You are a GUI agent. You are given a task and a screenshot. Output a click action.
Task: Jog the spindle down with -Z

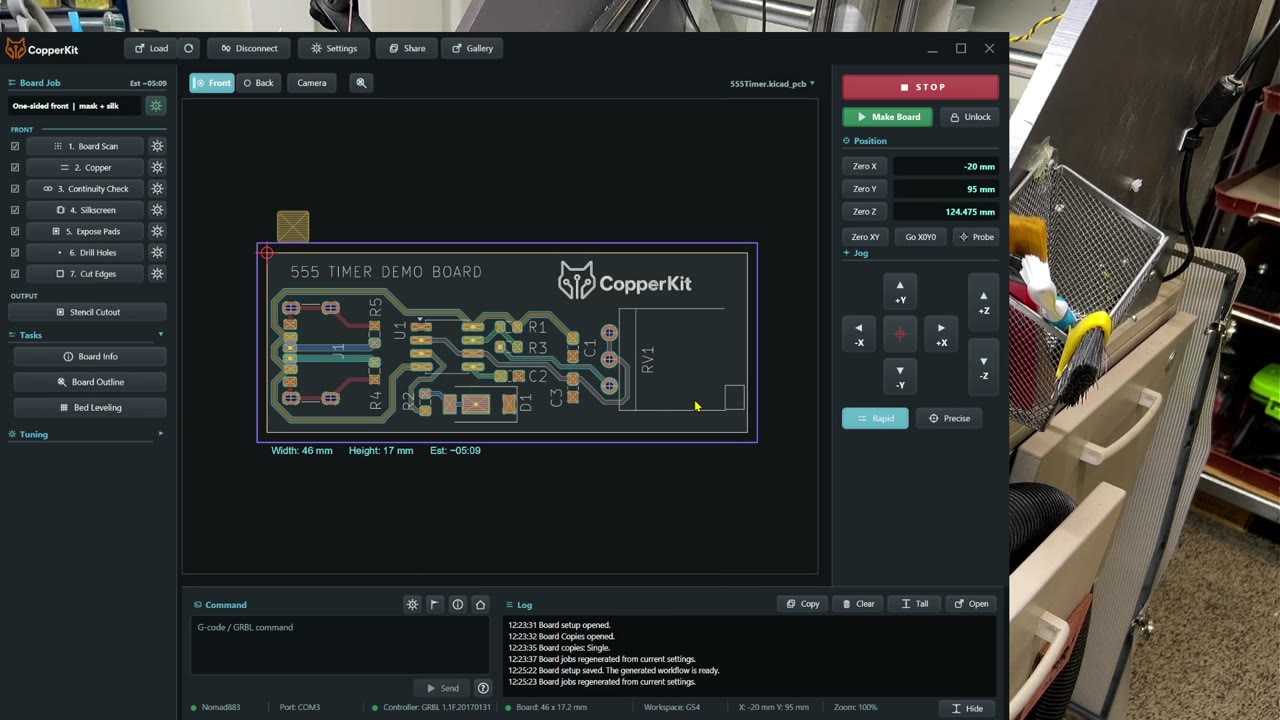983,368
